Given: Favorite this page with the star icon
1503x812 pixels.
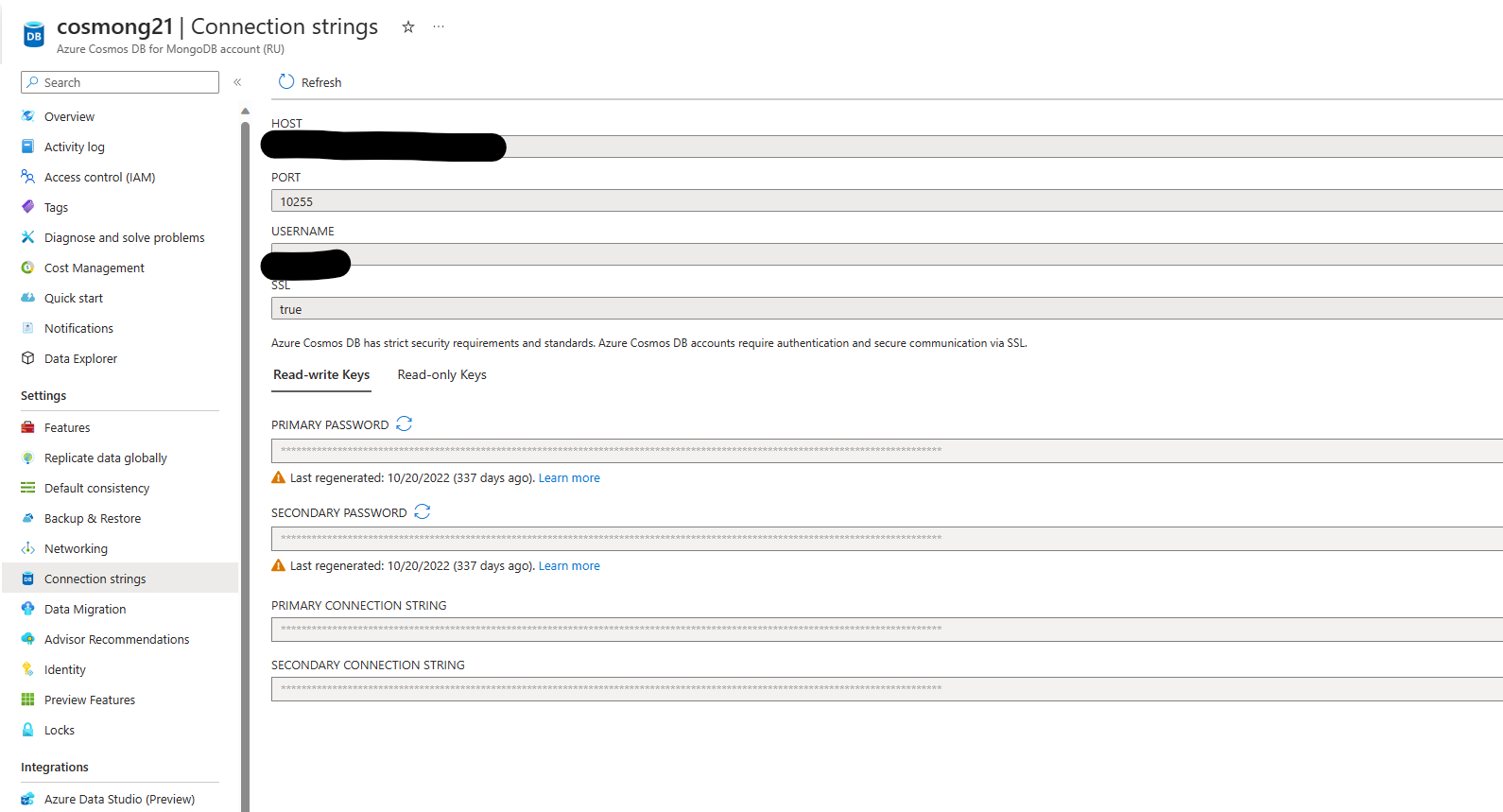Looking at the screenshot, I should 408,26.
